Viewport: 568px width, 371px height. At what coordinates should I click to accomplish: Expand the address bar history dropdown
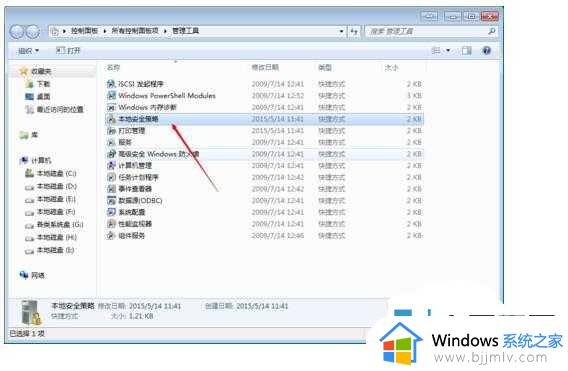[x=341, y=32]
